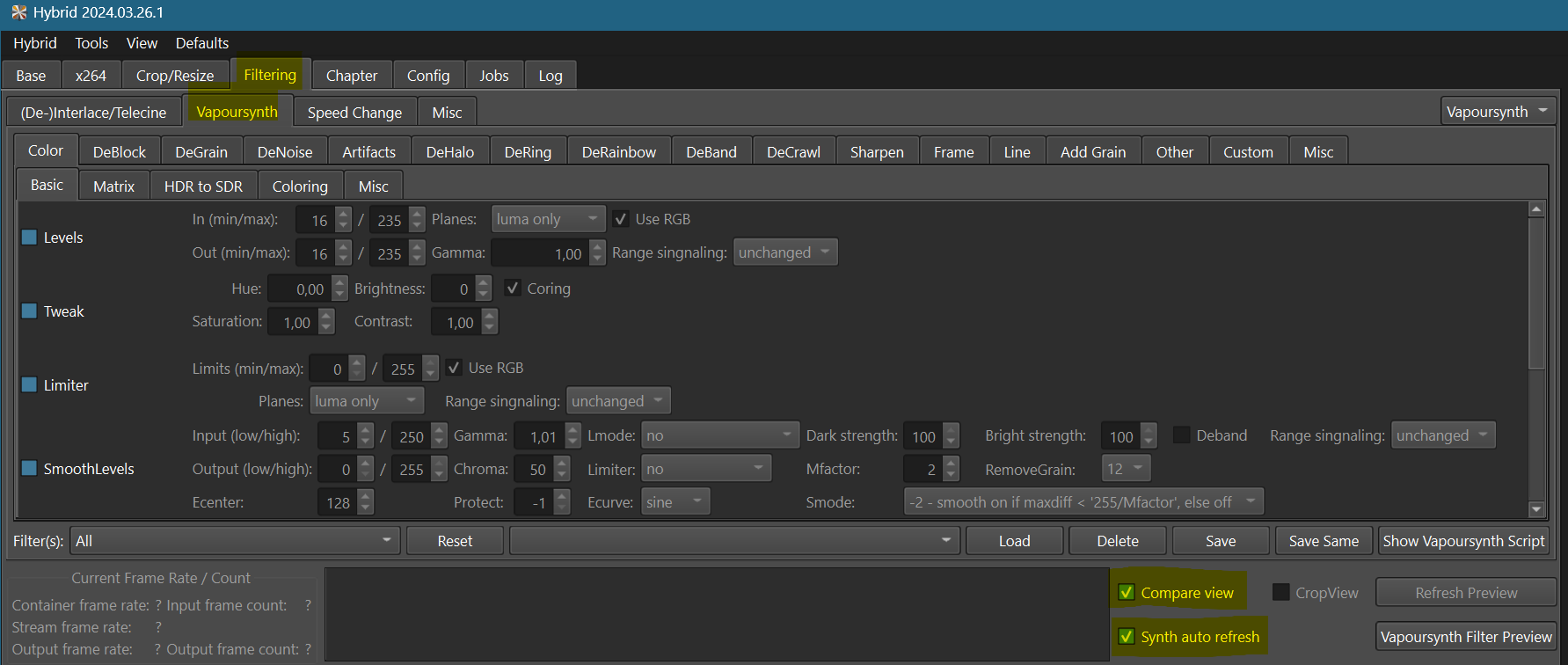
Task: Open the Filter(s) 'All' dropdown
Action: click(x=235, y=541)
